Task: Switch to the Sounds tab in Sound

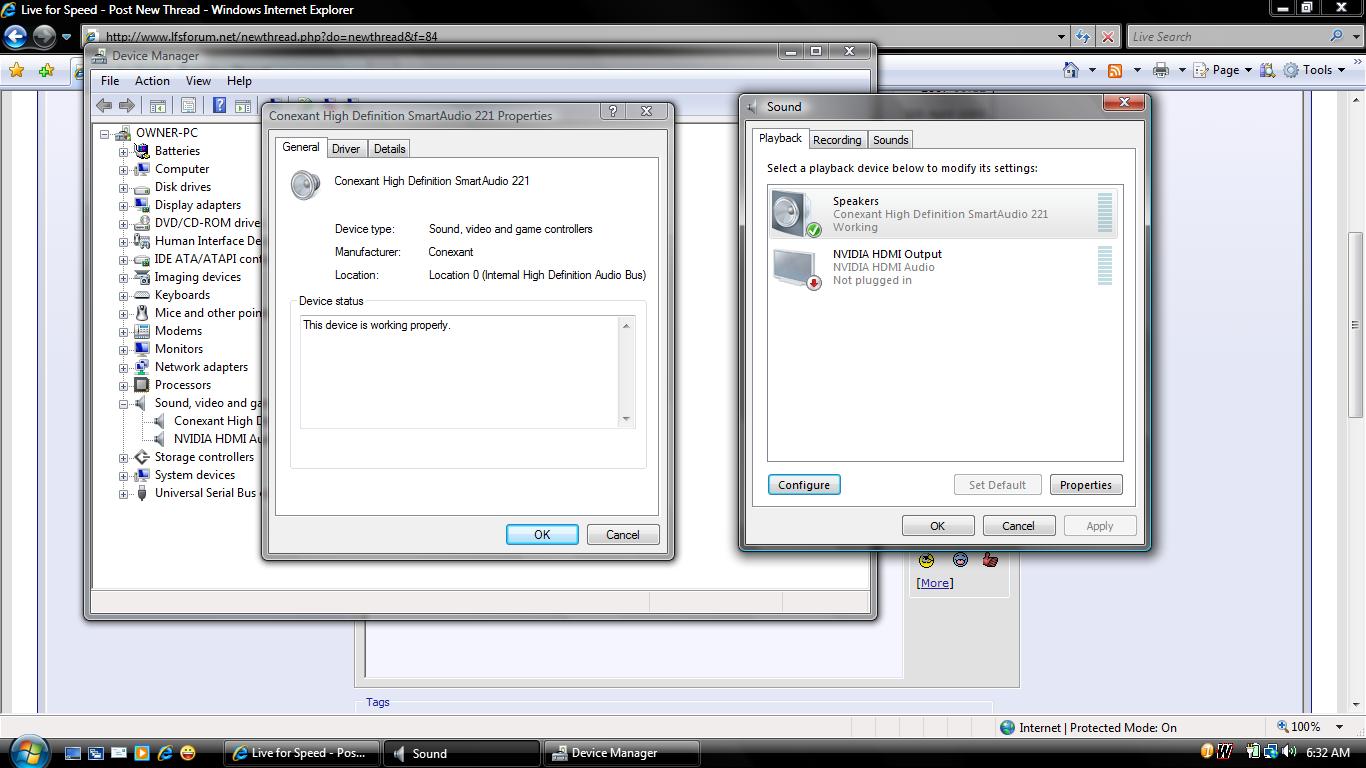Action: pyautogui.click(x=890, y=140)
